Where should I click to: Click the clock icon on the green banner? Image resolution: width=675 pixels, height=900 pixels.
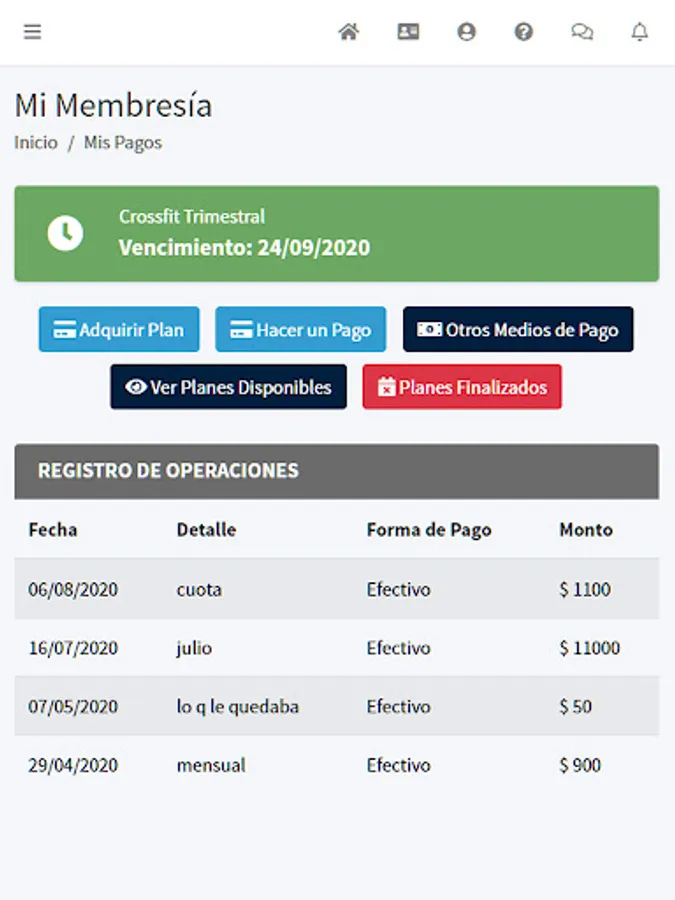(x=66, y=233)
